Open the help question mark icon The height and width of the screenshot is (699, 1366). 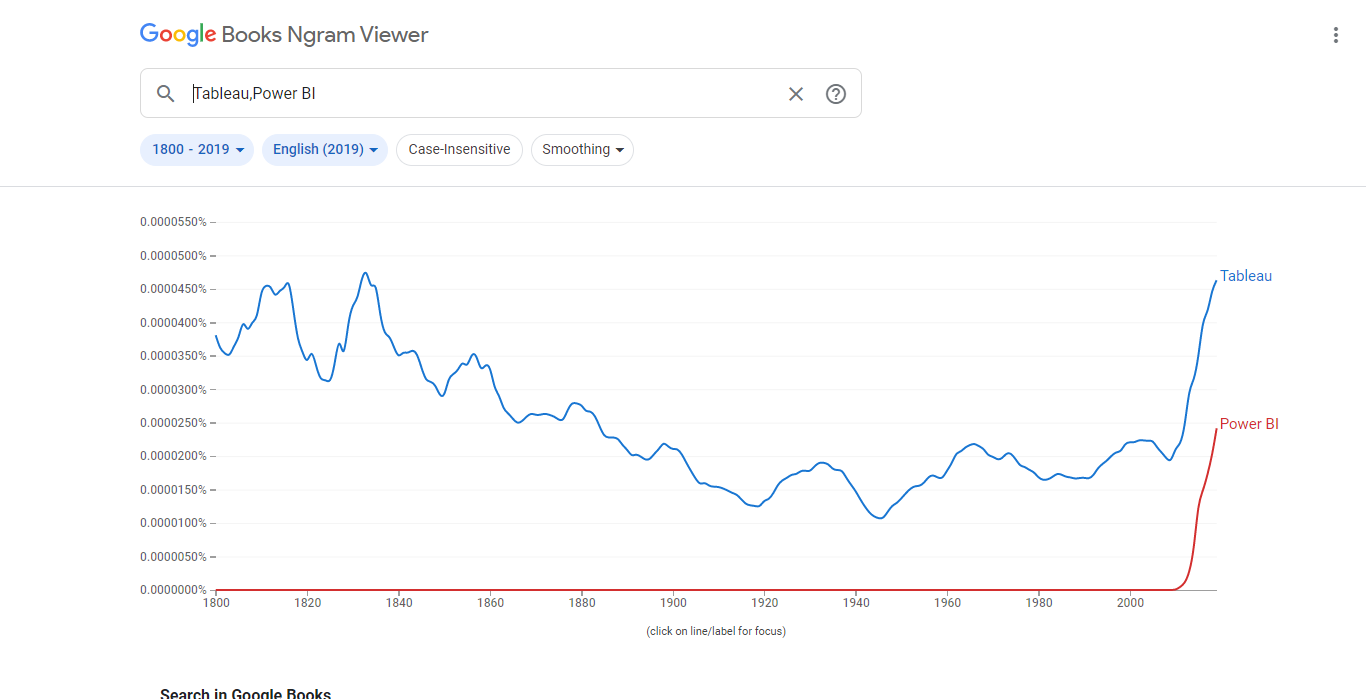click(836, 94)
